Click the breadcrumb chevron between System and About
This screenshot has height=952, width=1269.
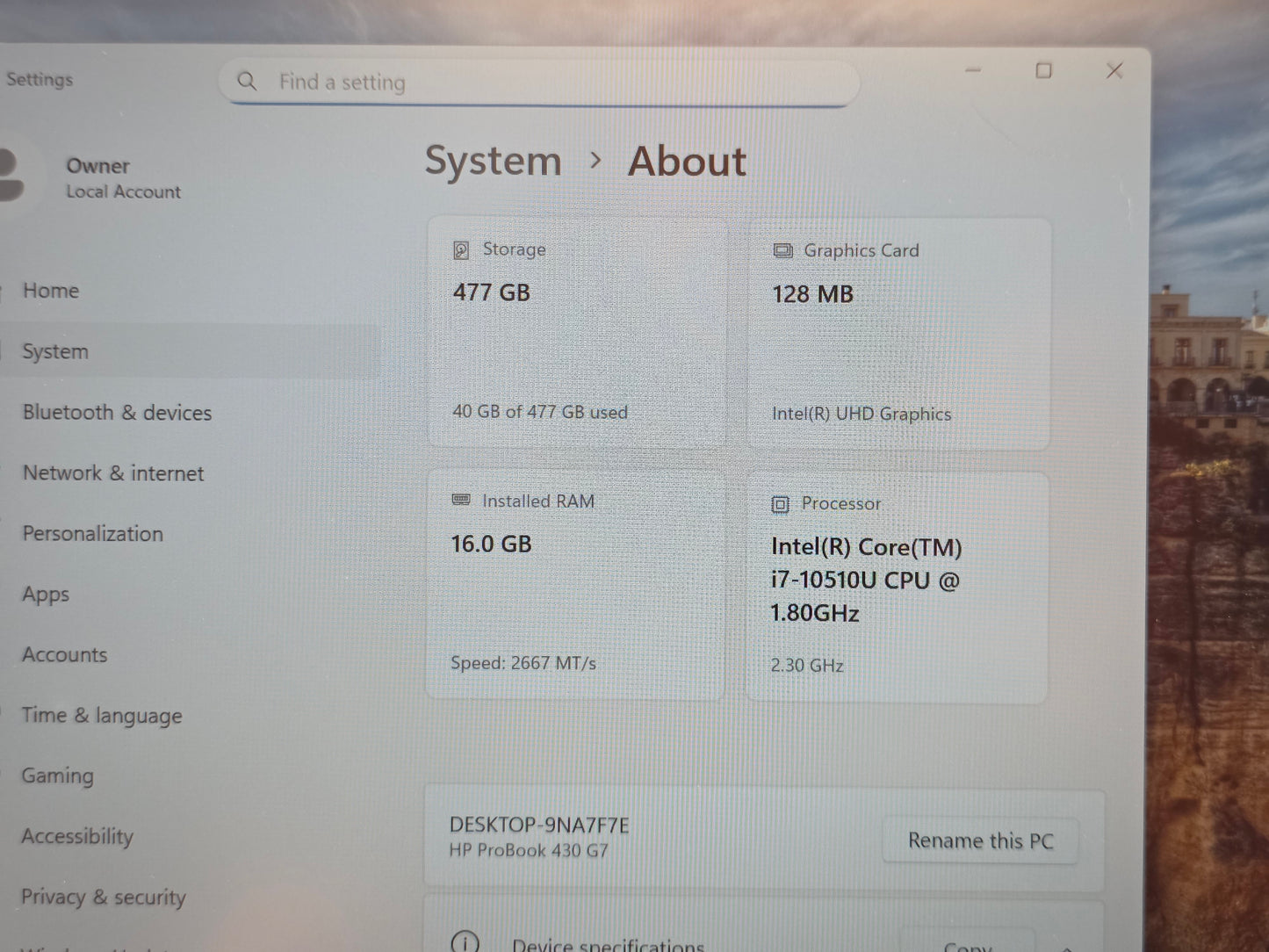[x=597, y=162]
